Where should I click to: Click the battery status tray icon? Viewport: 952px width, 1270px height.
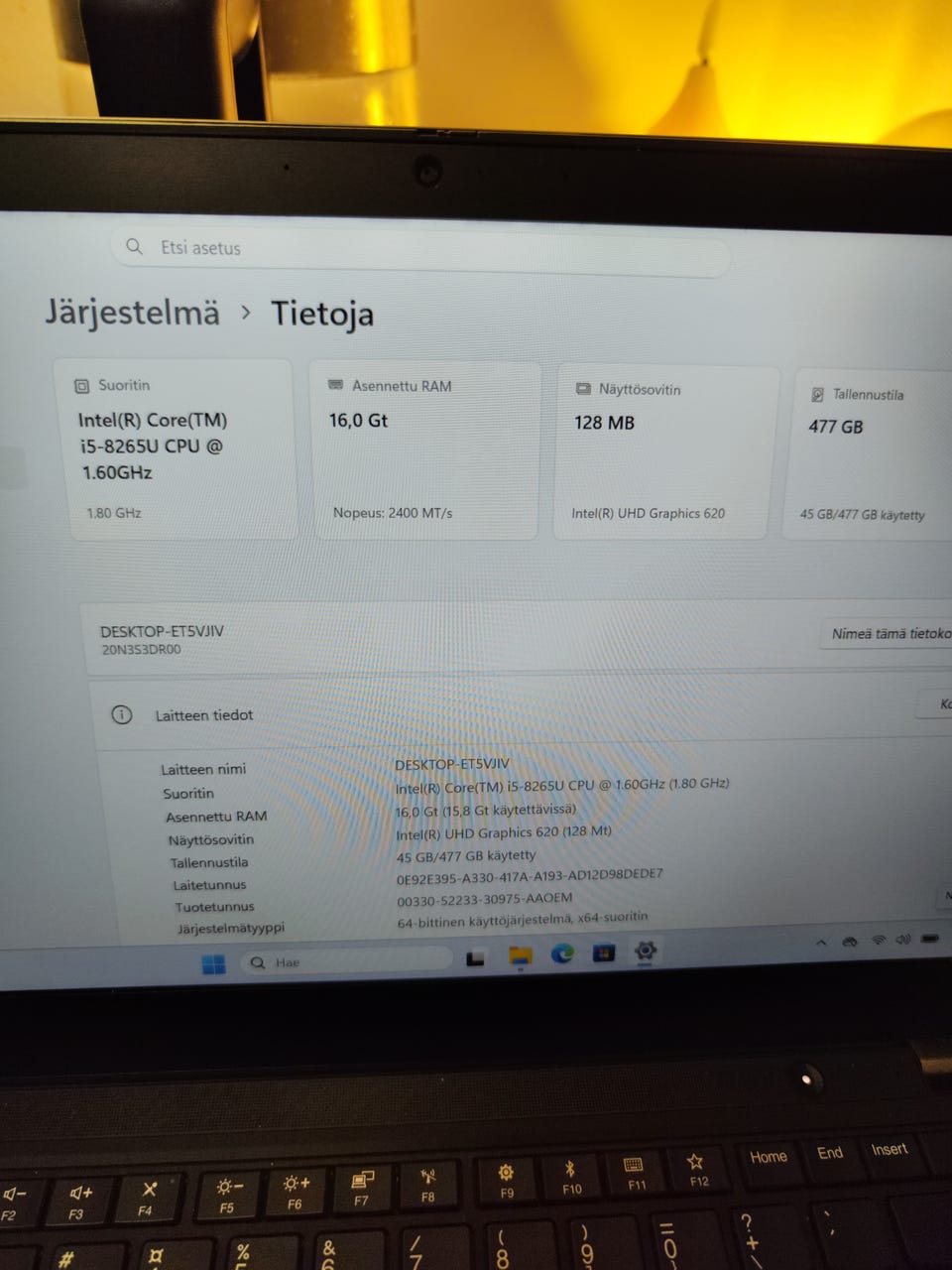point(930,938)
